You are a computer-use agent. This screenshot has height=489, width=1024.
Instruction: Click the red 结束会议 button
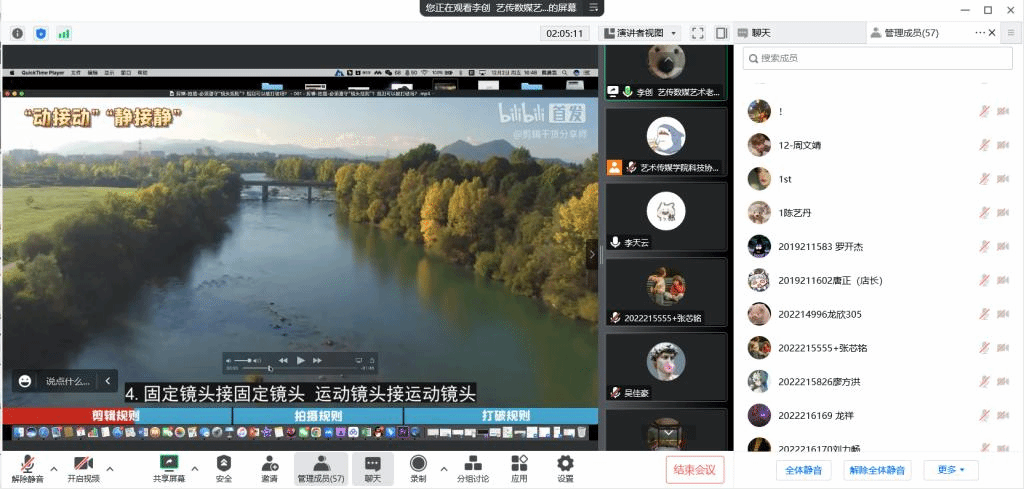[694, 470]
